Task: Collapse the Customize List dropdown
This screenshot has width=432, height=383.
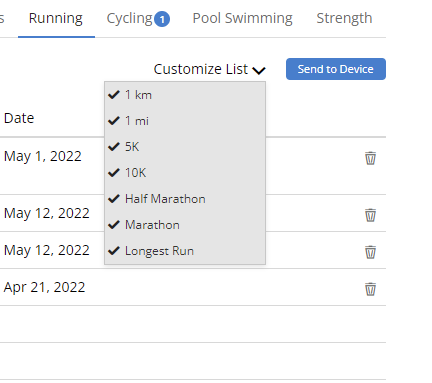Action: click(x=209, y=69)
